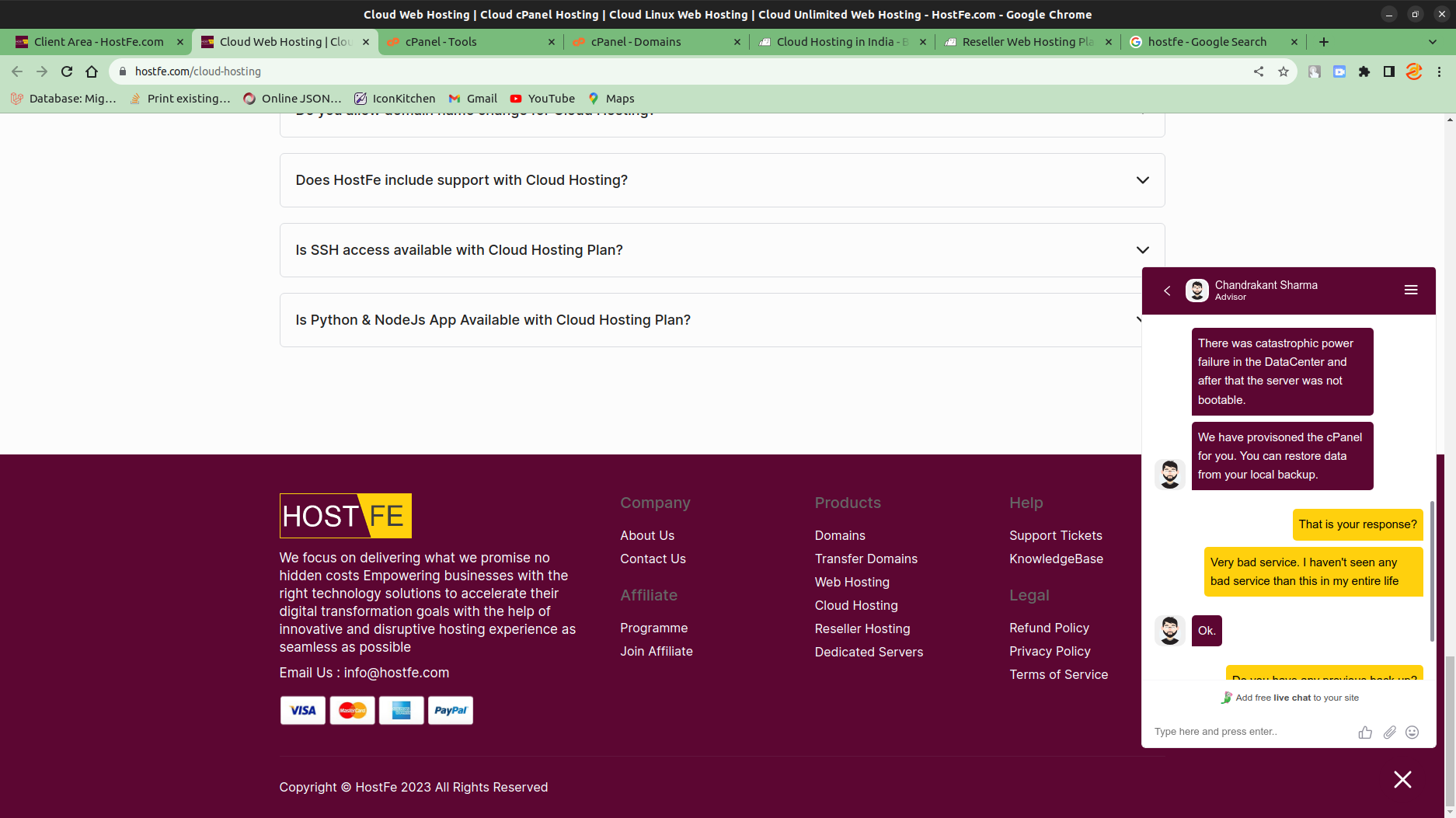The height and width of the screenshot is (818, 1456).
Task: Click the chat back arrow icon
Action: click(x=1167, y=291)
